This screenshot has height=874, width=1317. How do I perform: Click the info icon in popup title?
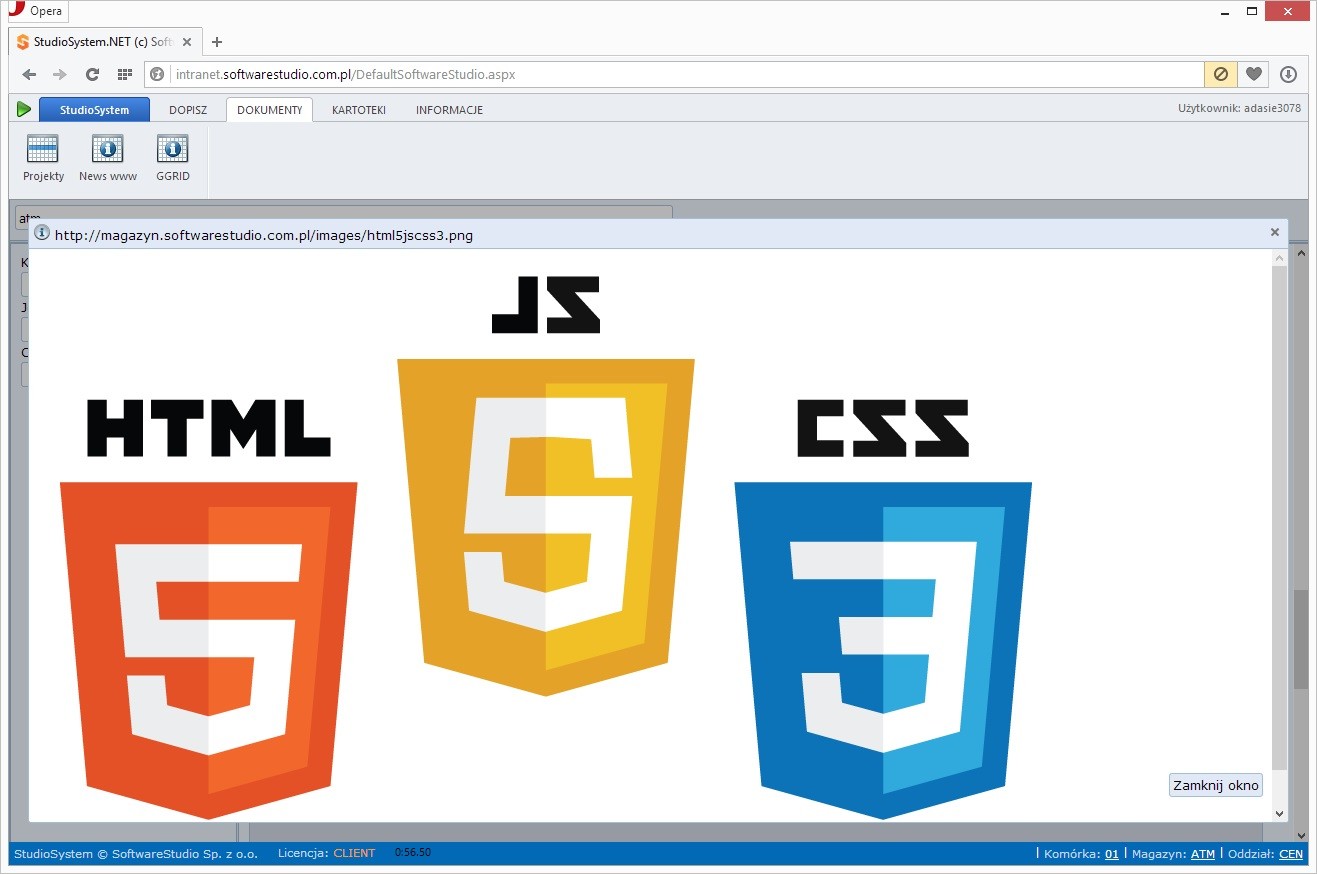click(x=42, y=233)
